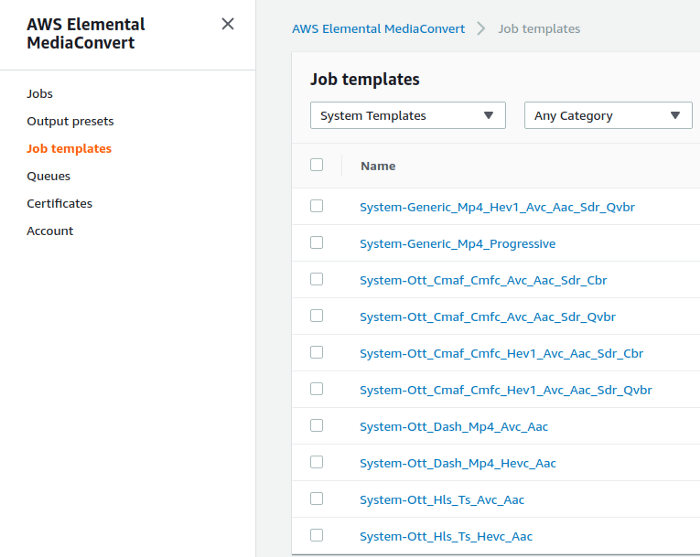Open the System-Ott_Hls_Ts_Avc_Aac template

tap(441, 500)
